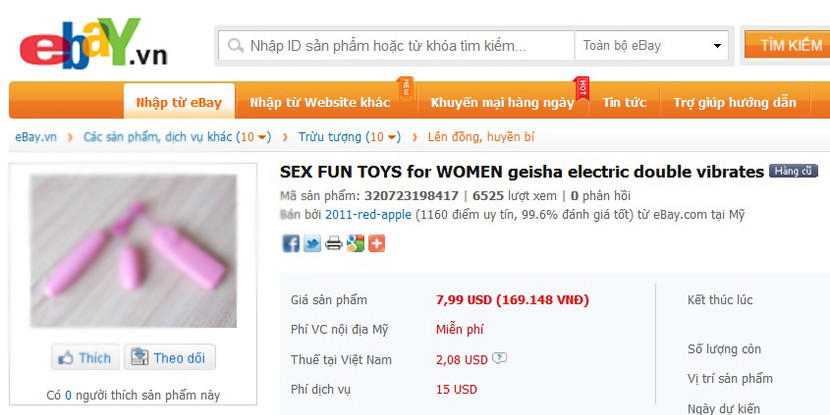This screenshot has height=415, width=830.
Task: Like the product with Thích button
Action: [86, 358]
